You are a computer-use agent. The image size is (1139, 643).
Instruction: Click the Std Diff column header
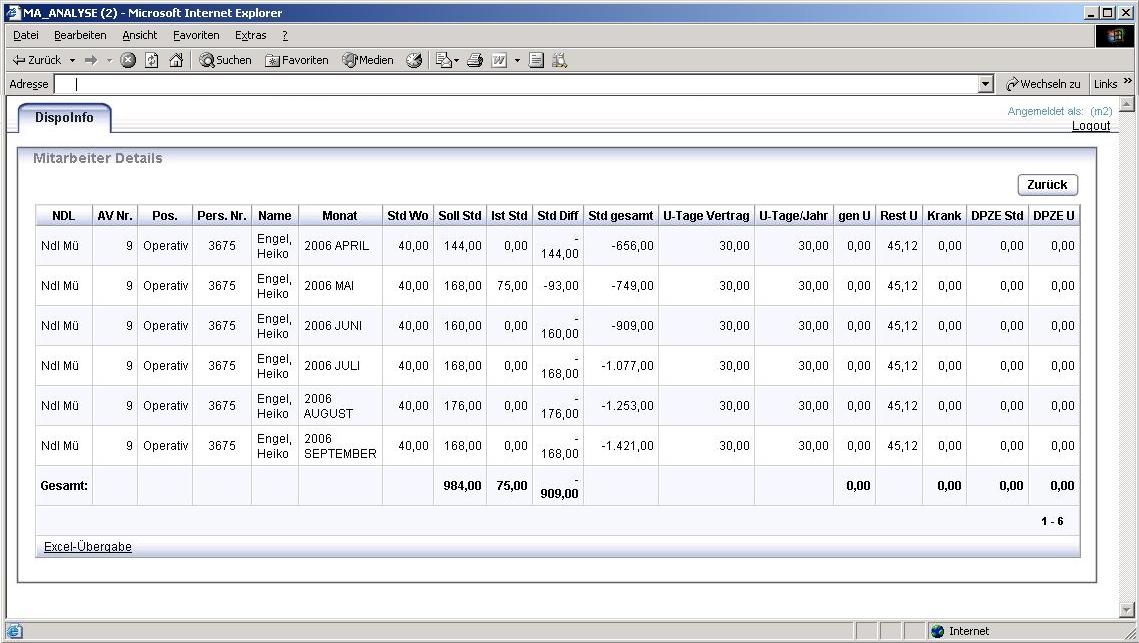click(558, 216)
